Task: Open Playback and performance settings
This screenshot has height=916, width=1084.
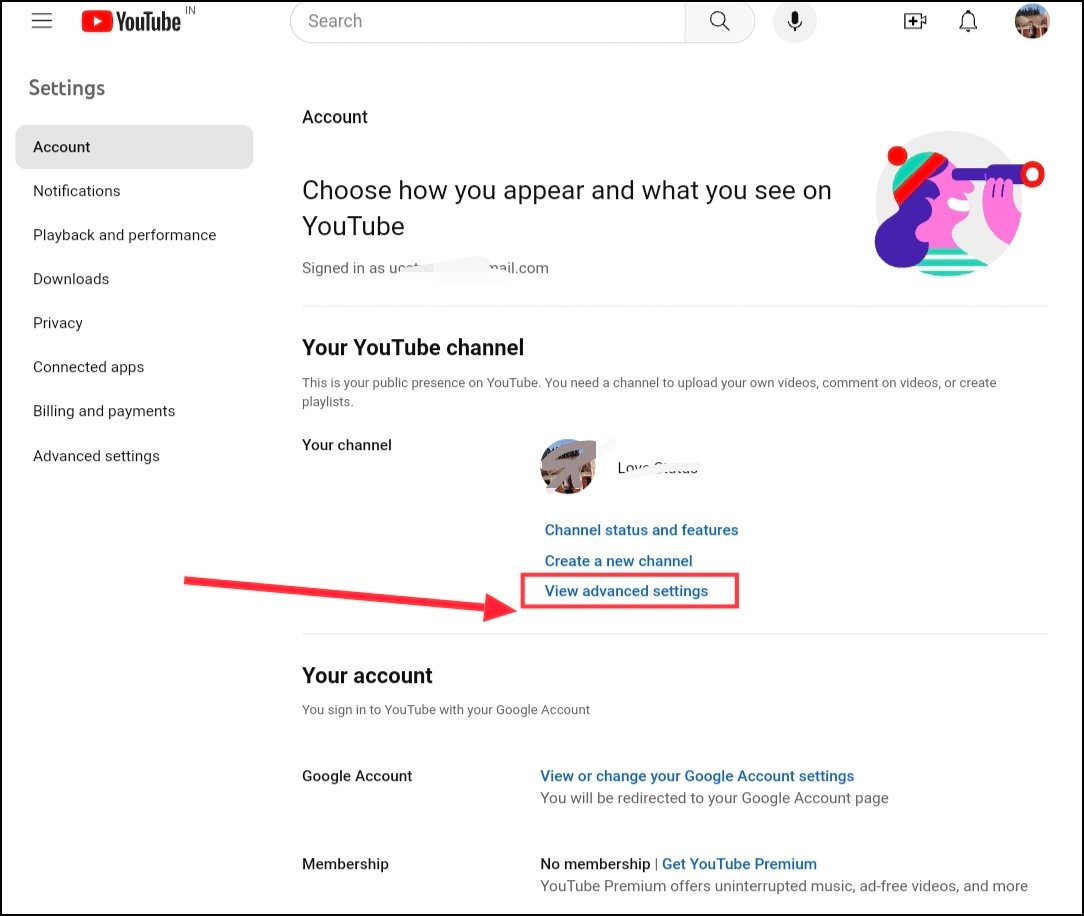Action: 124,235
